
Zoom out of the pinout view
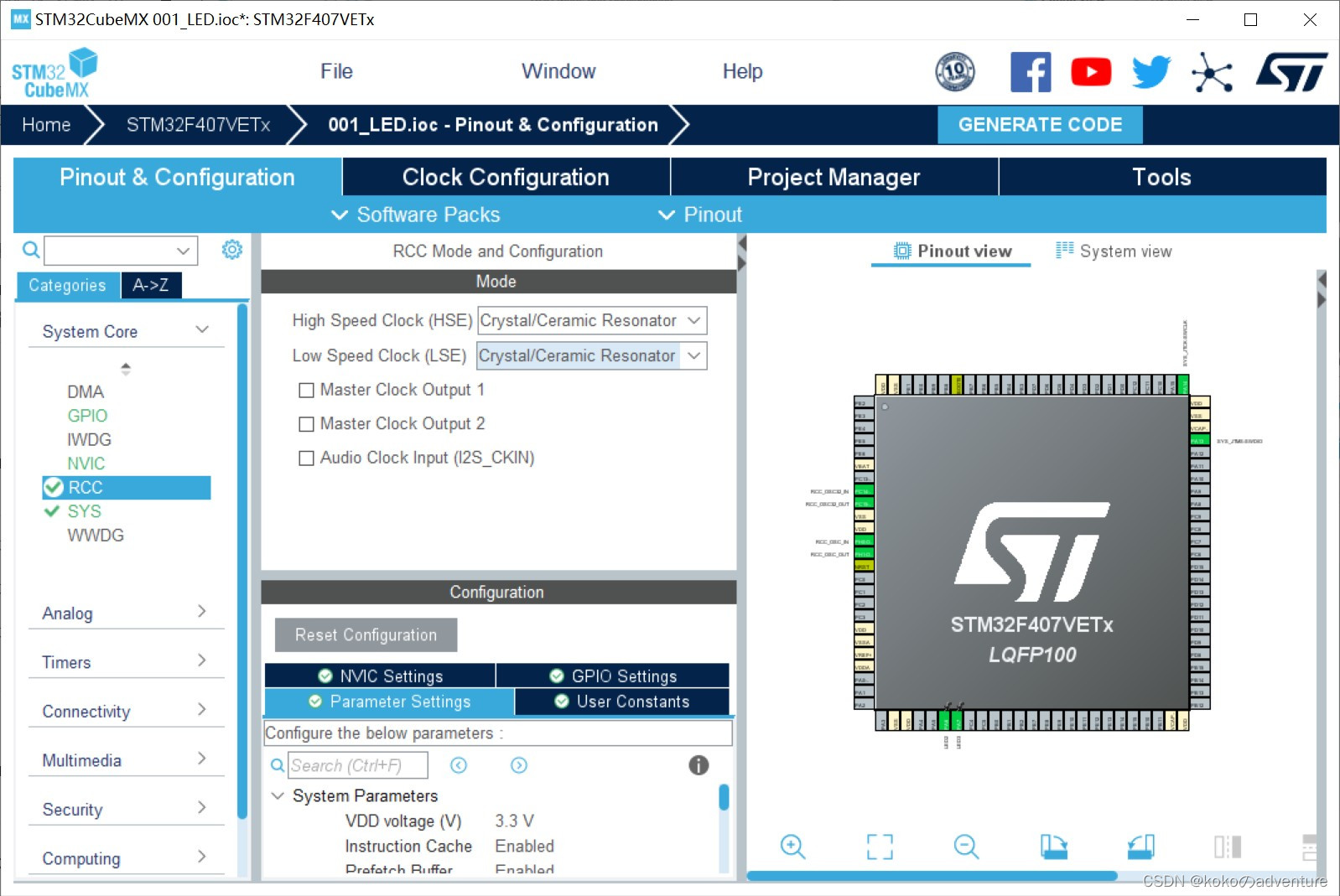[x=966, y=847]
